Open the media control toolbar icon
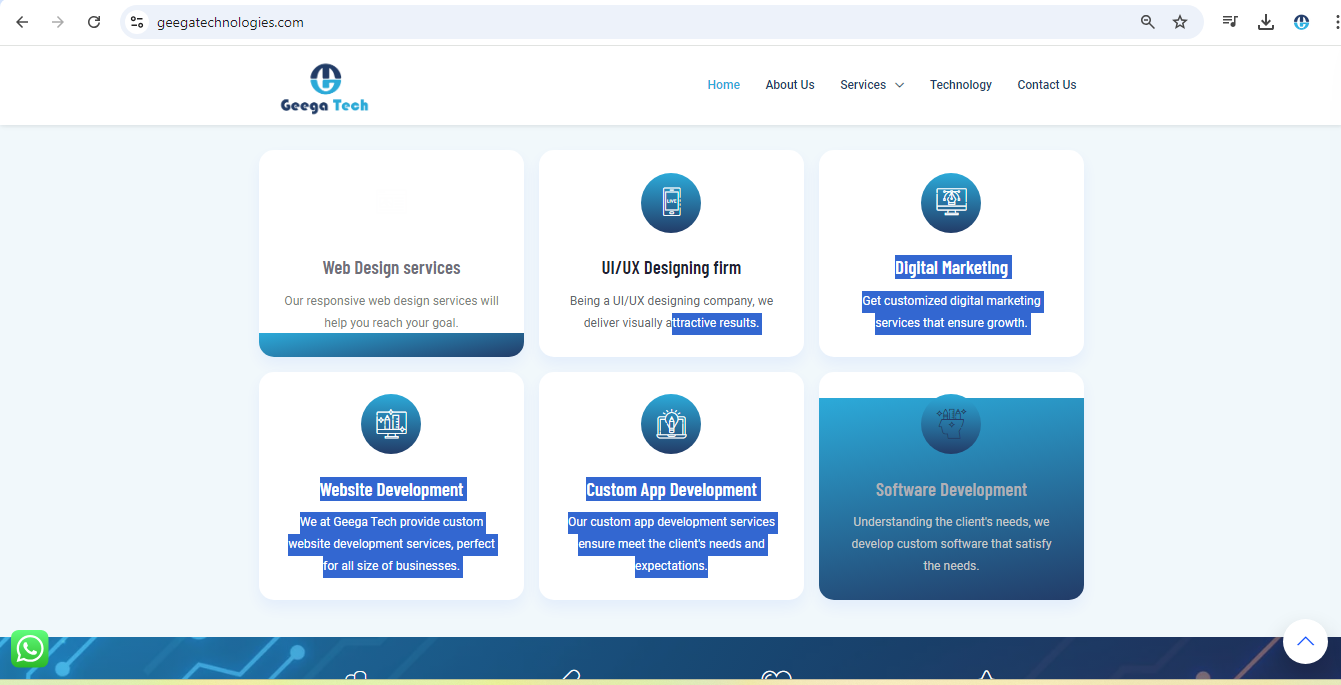This screenshot has height=685, width=1341. pos(1230,22)
